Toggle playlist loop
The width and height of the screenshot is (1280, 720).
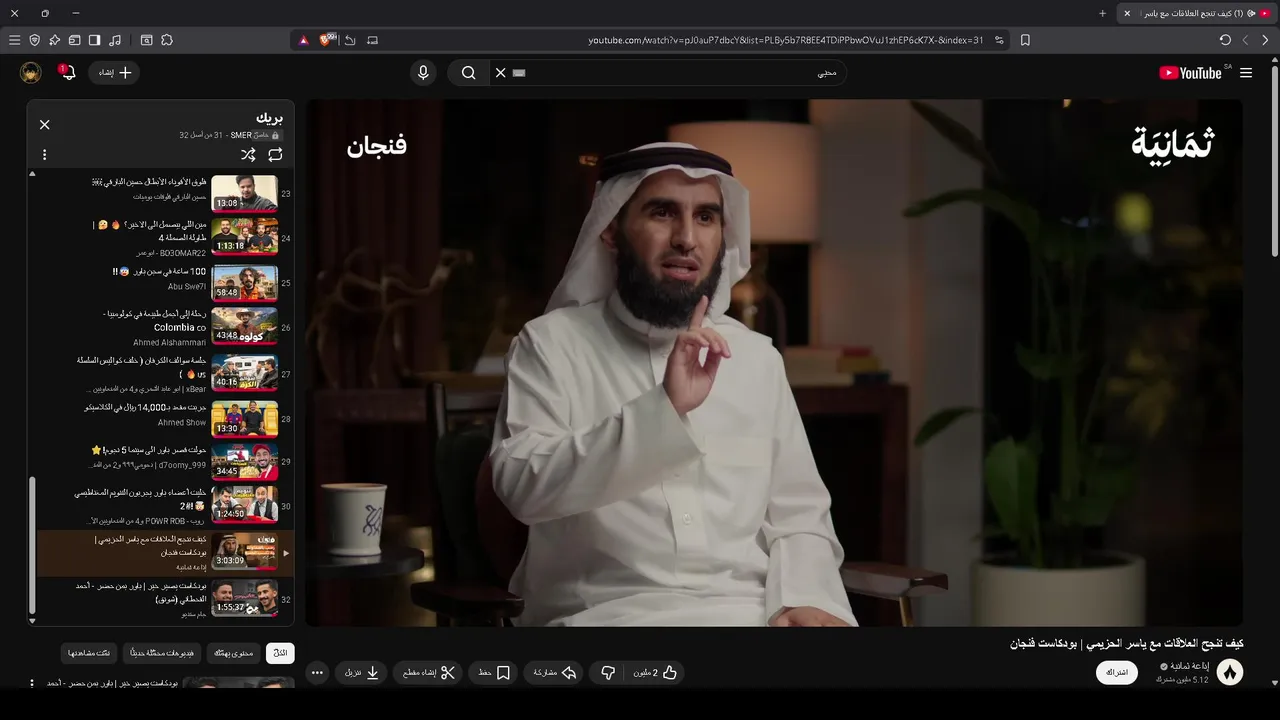(x=275, y=155)
